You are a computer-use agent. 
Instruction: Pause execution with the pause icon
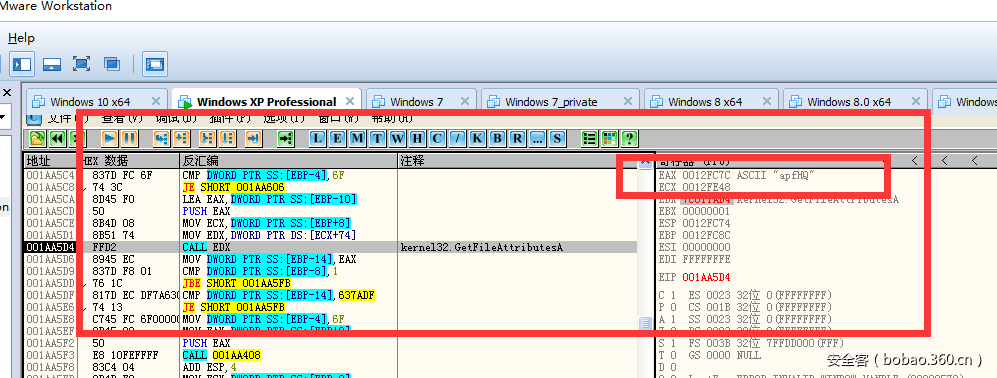129,138
